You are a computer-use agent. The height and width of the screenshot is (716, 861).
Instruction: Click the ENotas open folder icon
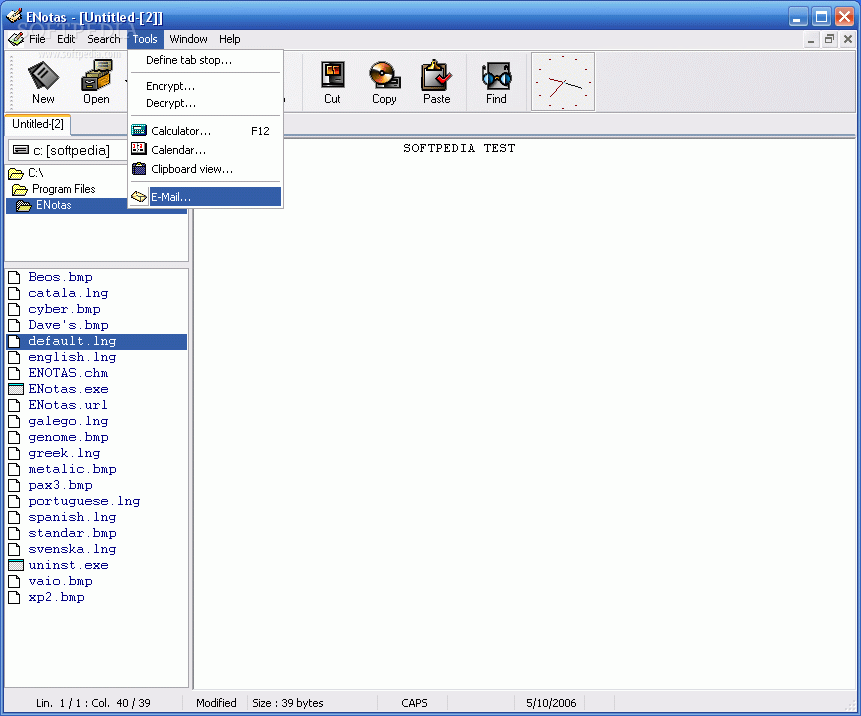click(24, 206)
